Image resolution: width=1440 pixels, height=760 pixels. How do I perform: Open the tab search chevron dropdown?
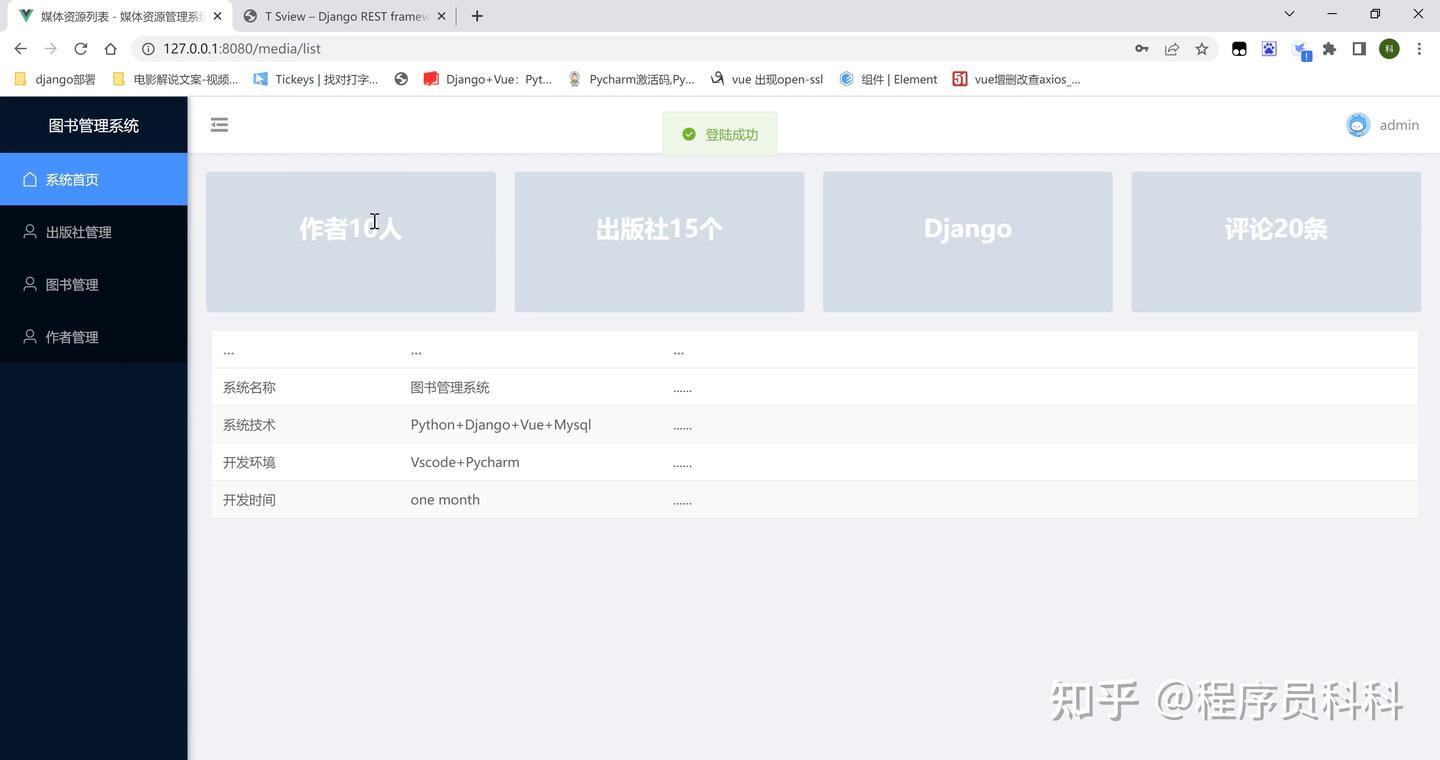tap(1288, 15)
